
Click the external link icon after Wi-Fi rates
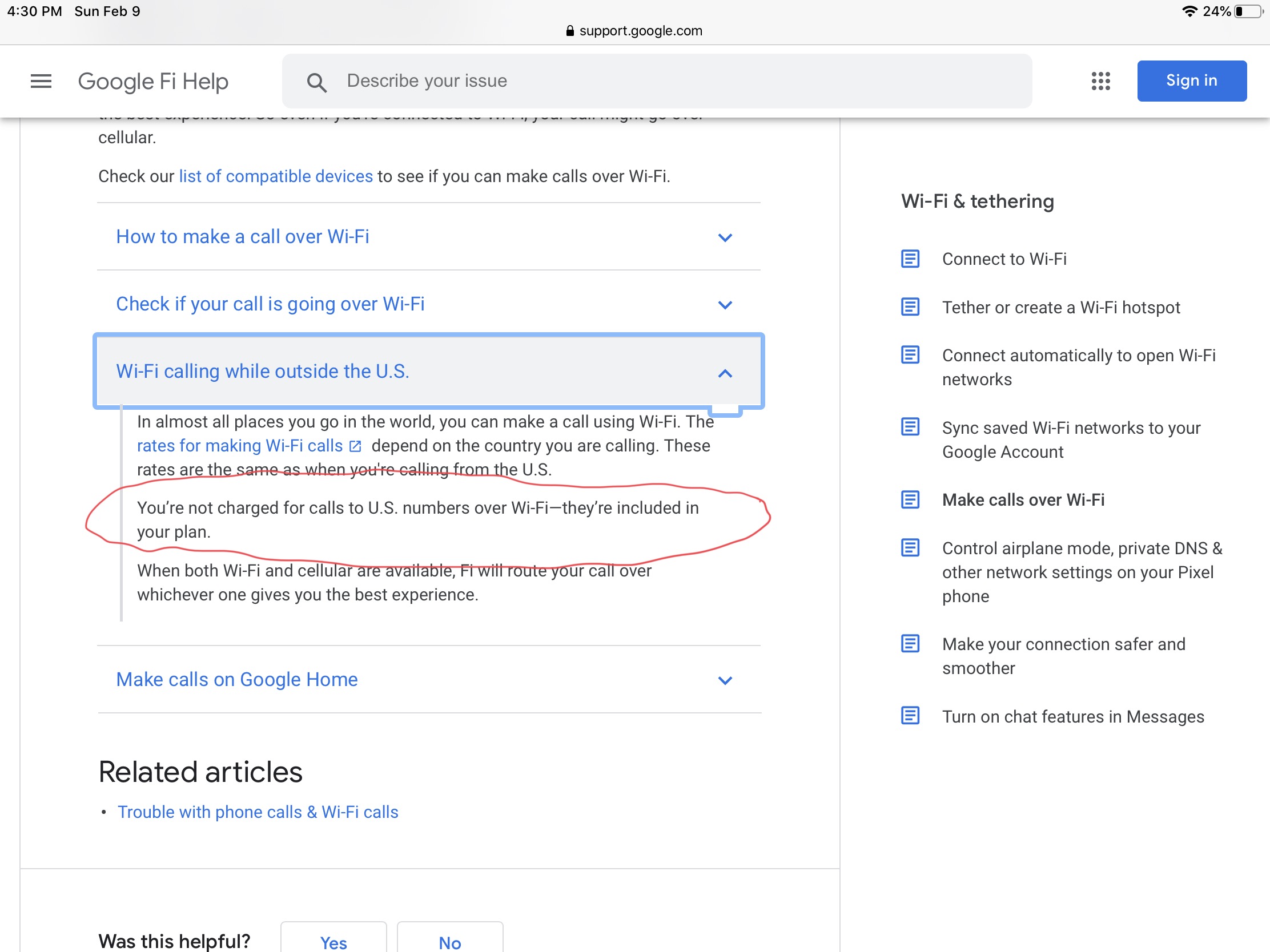(355, 446)
